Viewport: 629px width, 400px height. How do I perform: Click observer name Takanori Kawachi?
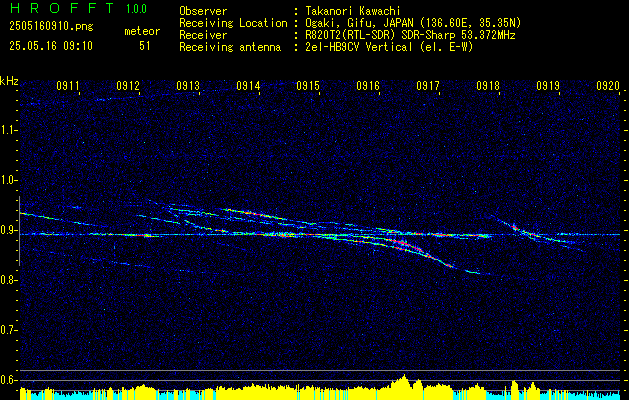click(x=352, y=11)
